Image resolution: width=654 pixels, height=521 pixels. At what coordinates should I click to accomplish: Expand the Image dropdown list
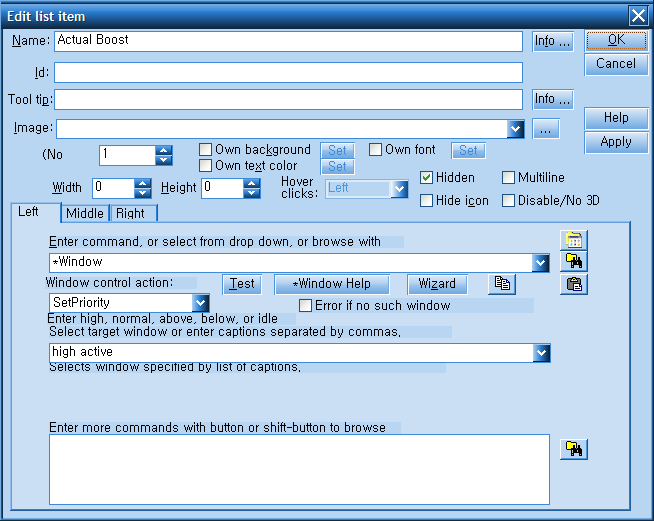[516, 129]
